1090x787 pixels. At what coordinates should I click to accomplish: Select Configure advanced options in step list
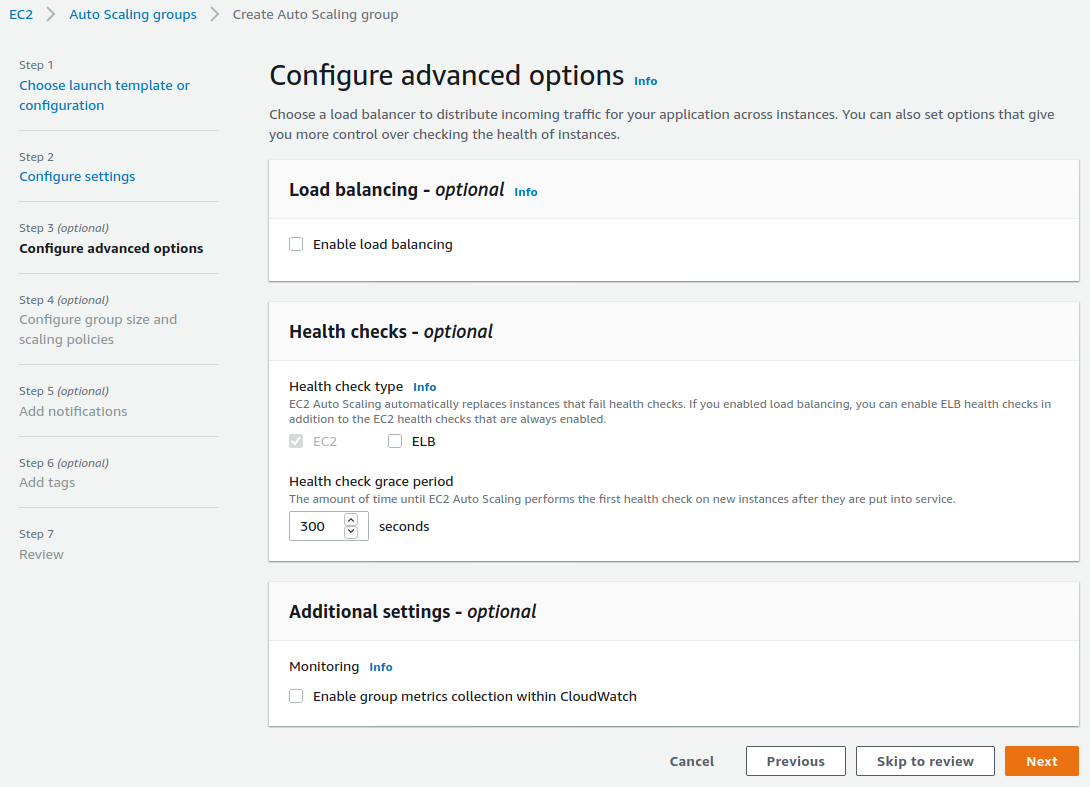point(111,248)
